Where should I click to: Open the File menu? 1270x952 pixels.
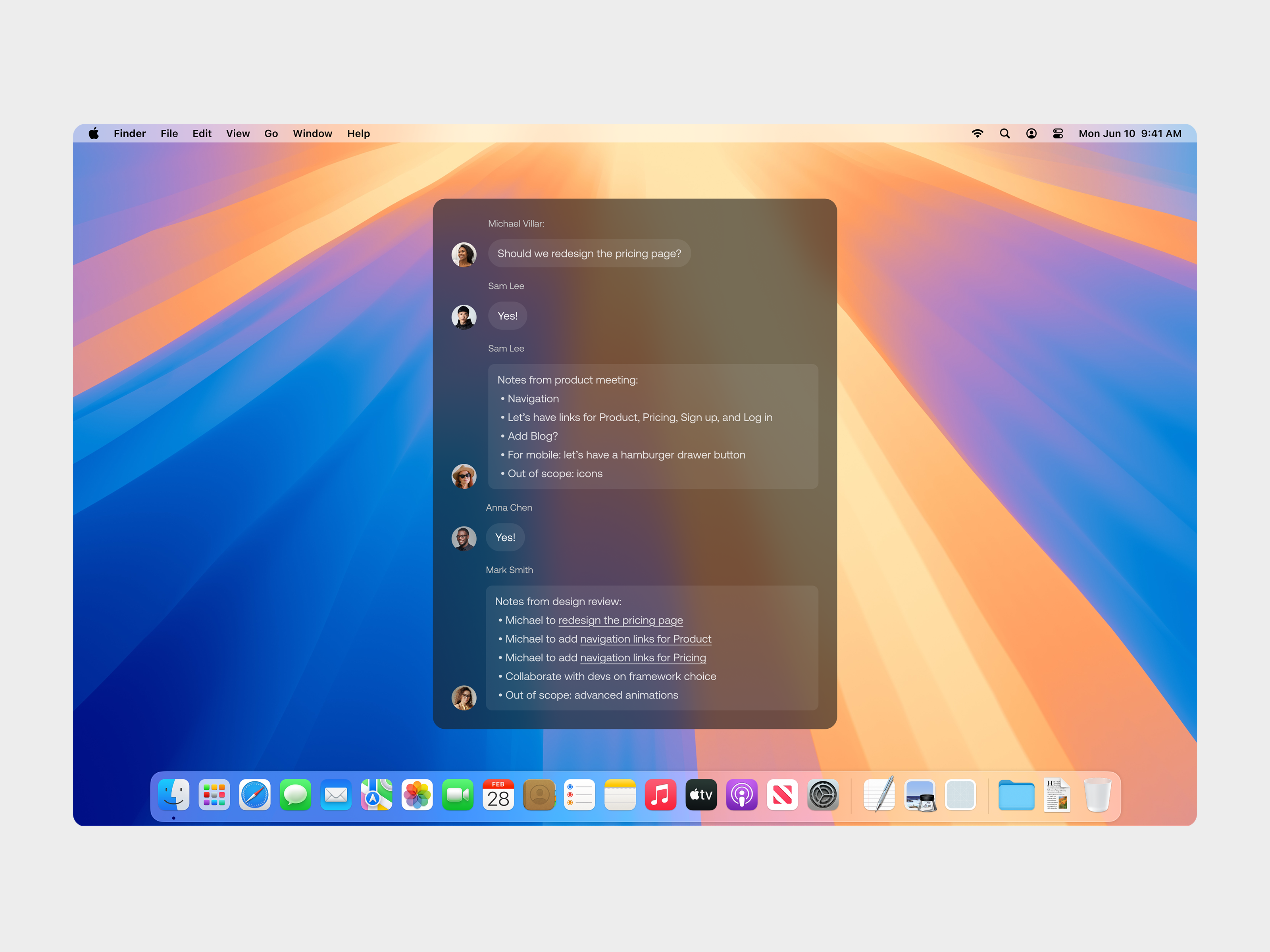(169, 133)
